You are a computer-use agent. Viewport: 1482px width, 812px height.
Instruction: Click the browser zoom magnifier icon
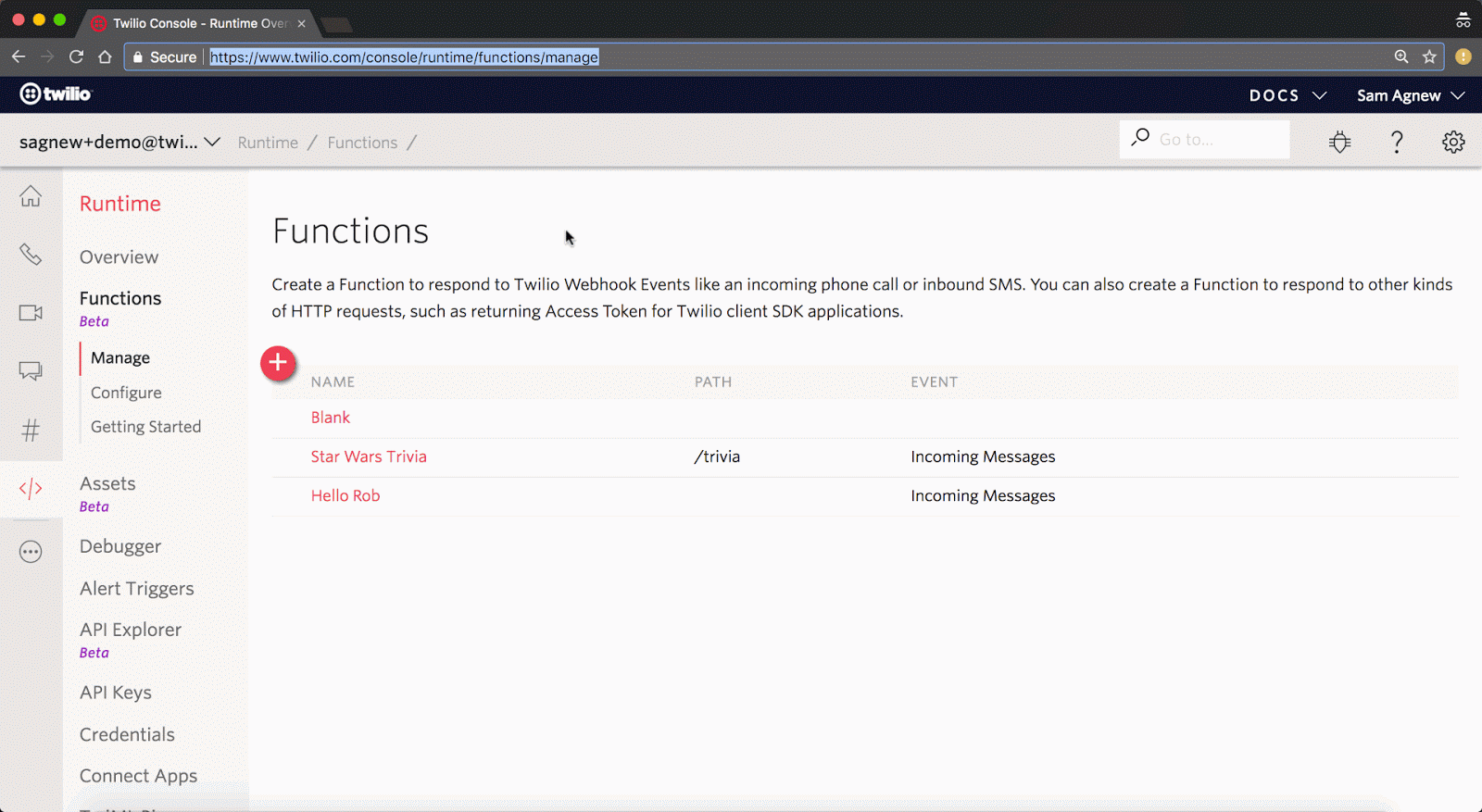tap(1401, 56)
